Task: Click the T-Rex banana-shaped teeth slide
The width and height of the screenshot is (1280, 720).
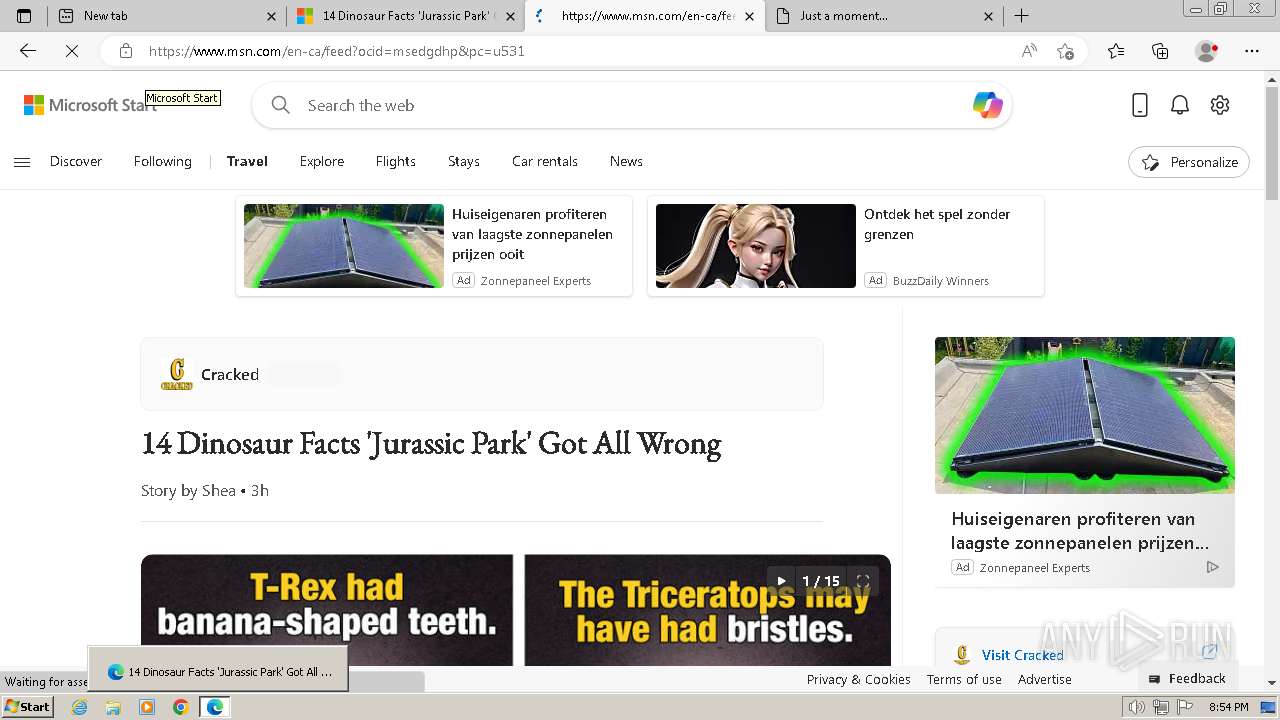Action: [x=327, y=610]
